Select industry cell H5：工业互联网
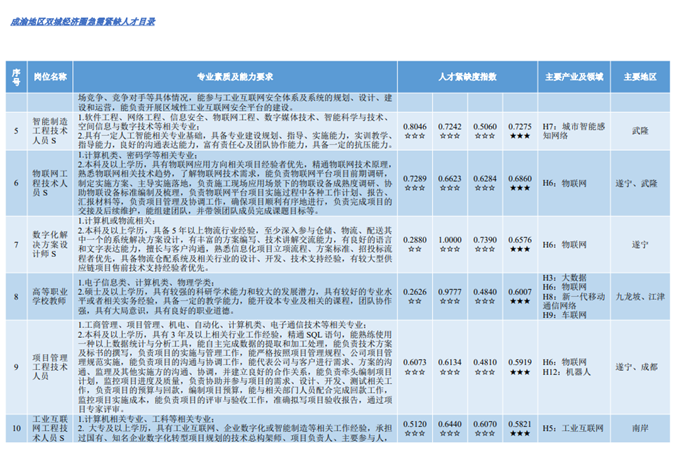This screenshot has width=680, height=455. pyautogui.click(x=573, y=428)
